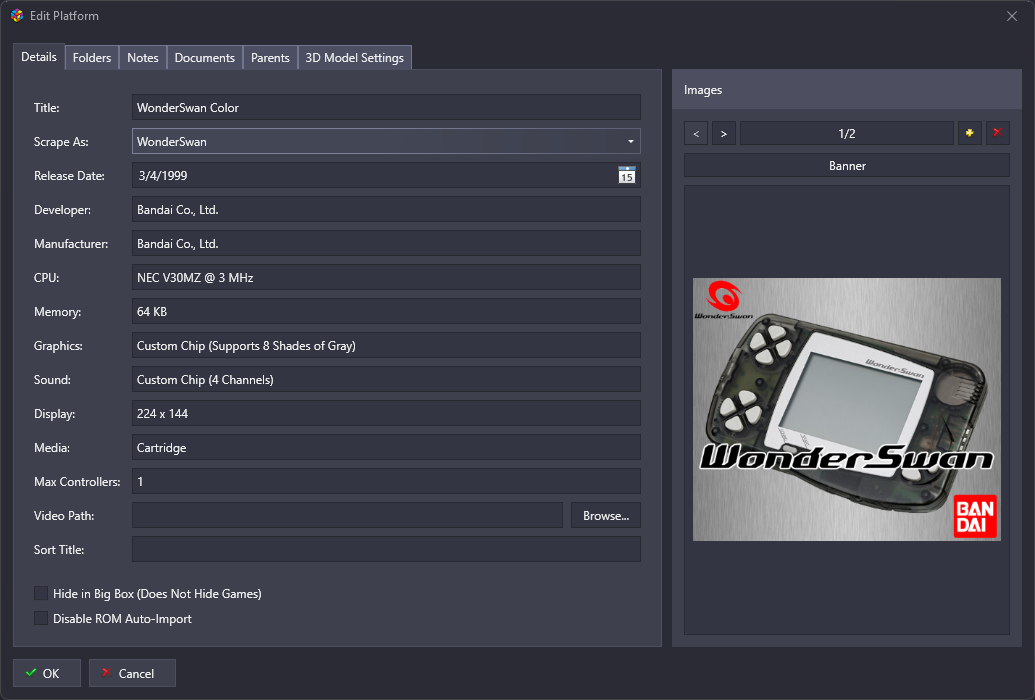The image size is (1035, 700).
Task: Open the 3D Model Settings tab
Action: (x=354, y=58)
